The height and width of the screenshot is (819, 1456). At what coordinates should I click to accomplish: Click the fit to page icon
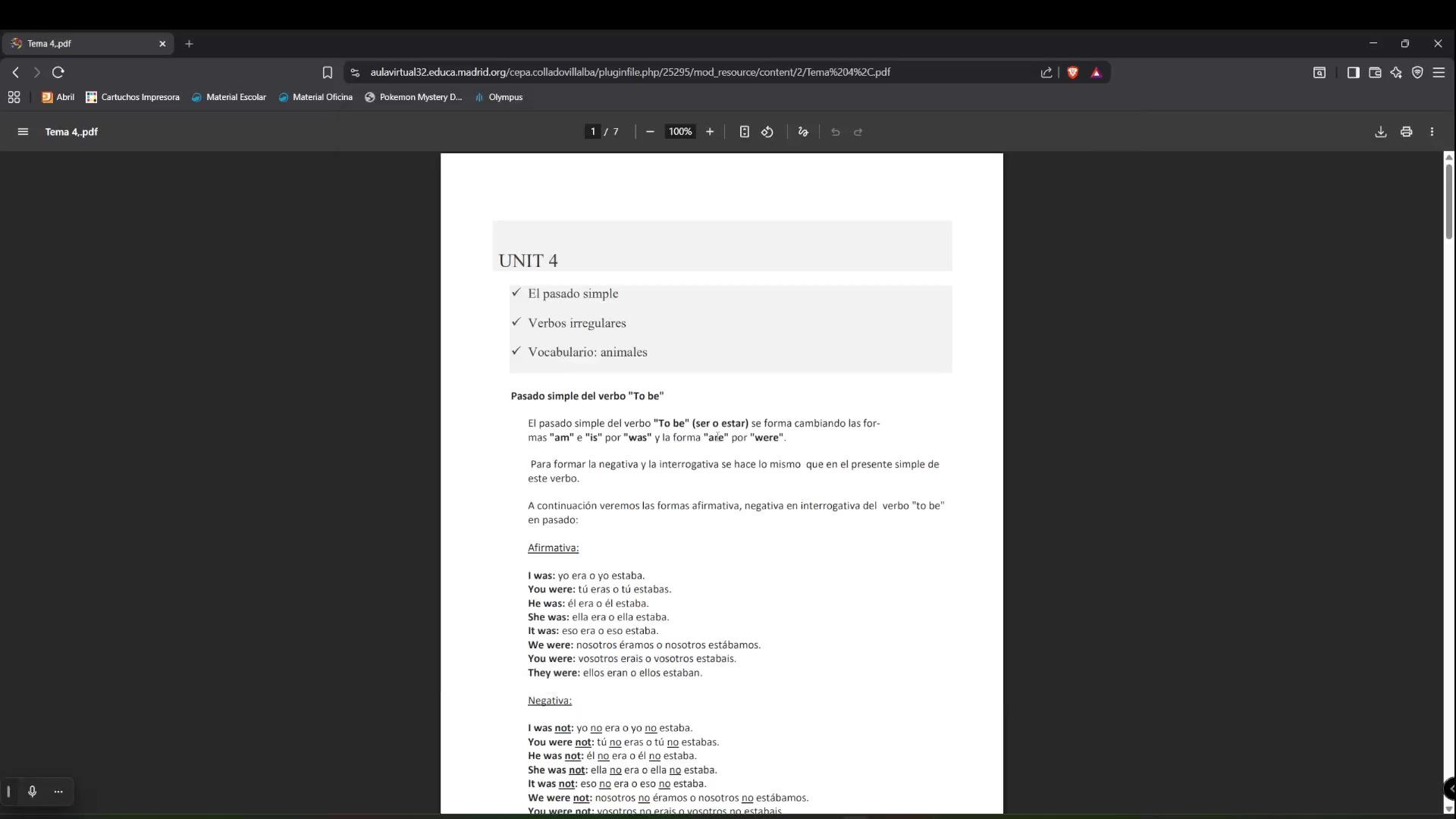click(744, 132)
